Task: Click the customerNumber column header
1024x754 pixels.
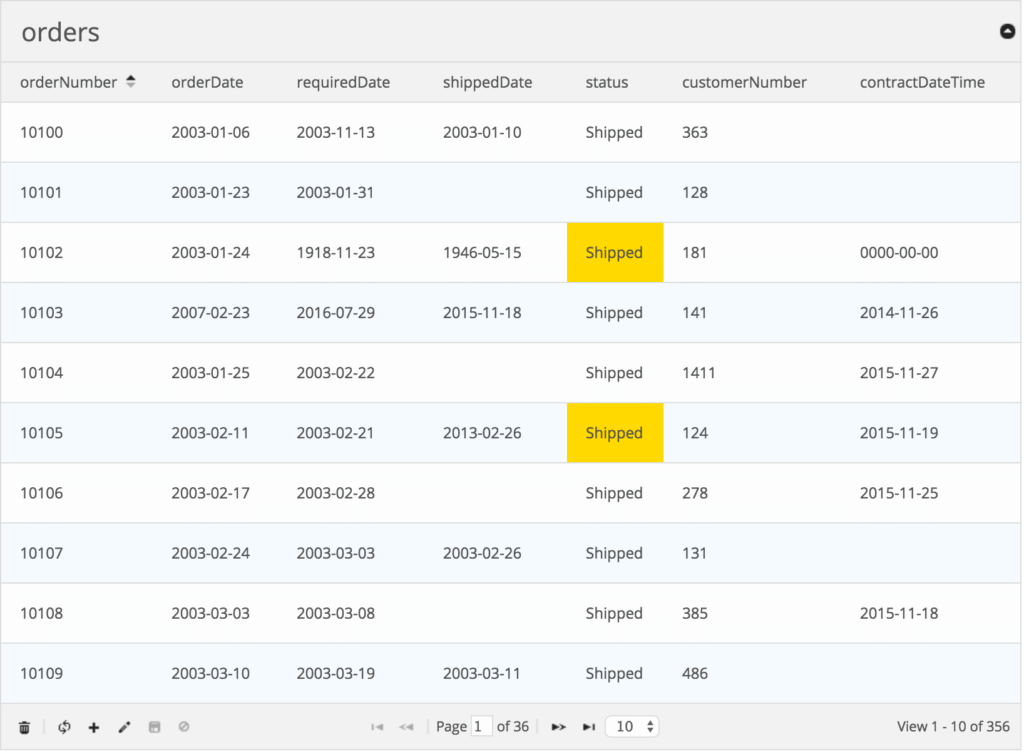Action: 744,82
